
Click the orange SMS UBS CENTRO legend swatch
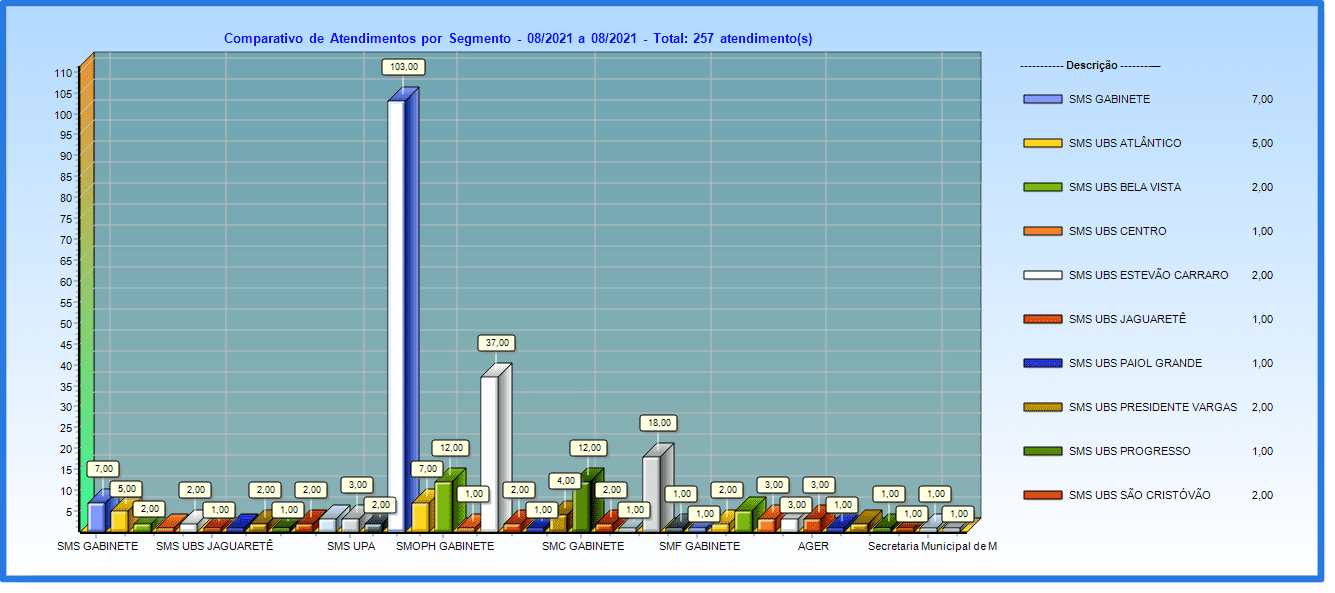(x=1042, y=231)
